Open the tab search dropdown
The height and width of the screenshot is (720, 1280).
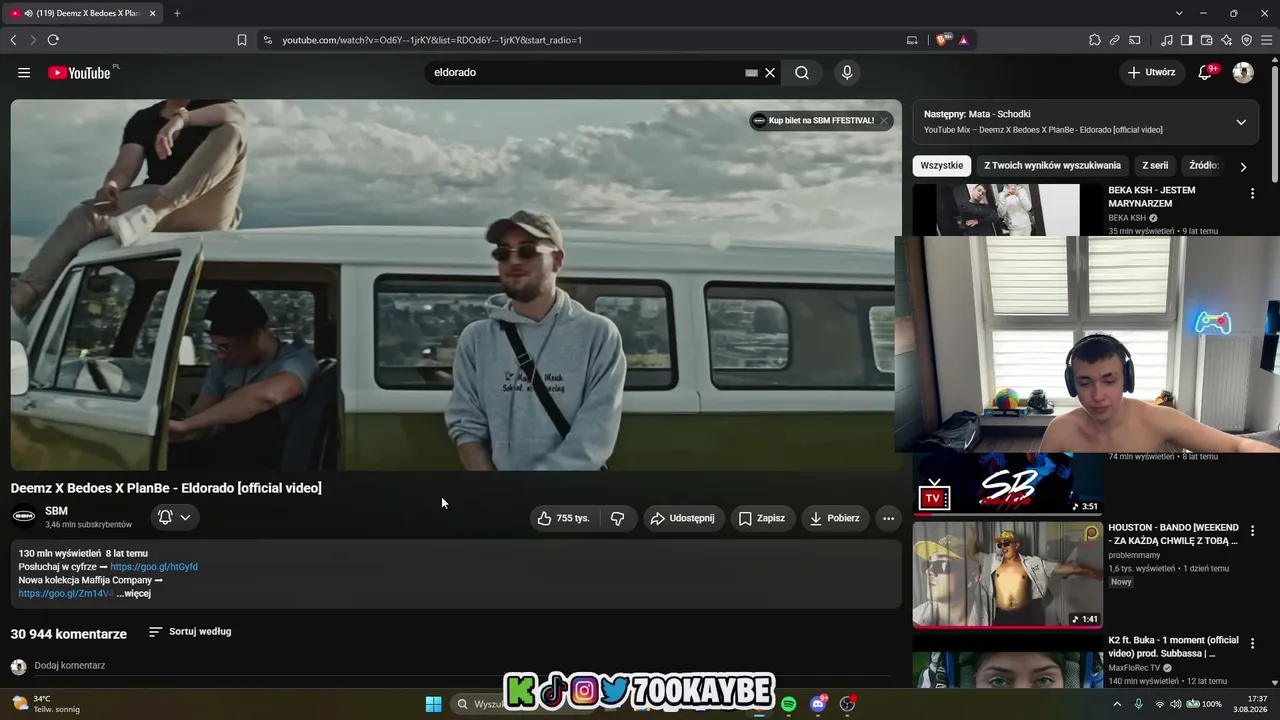(x=1179, y=13)
